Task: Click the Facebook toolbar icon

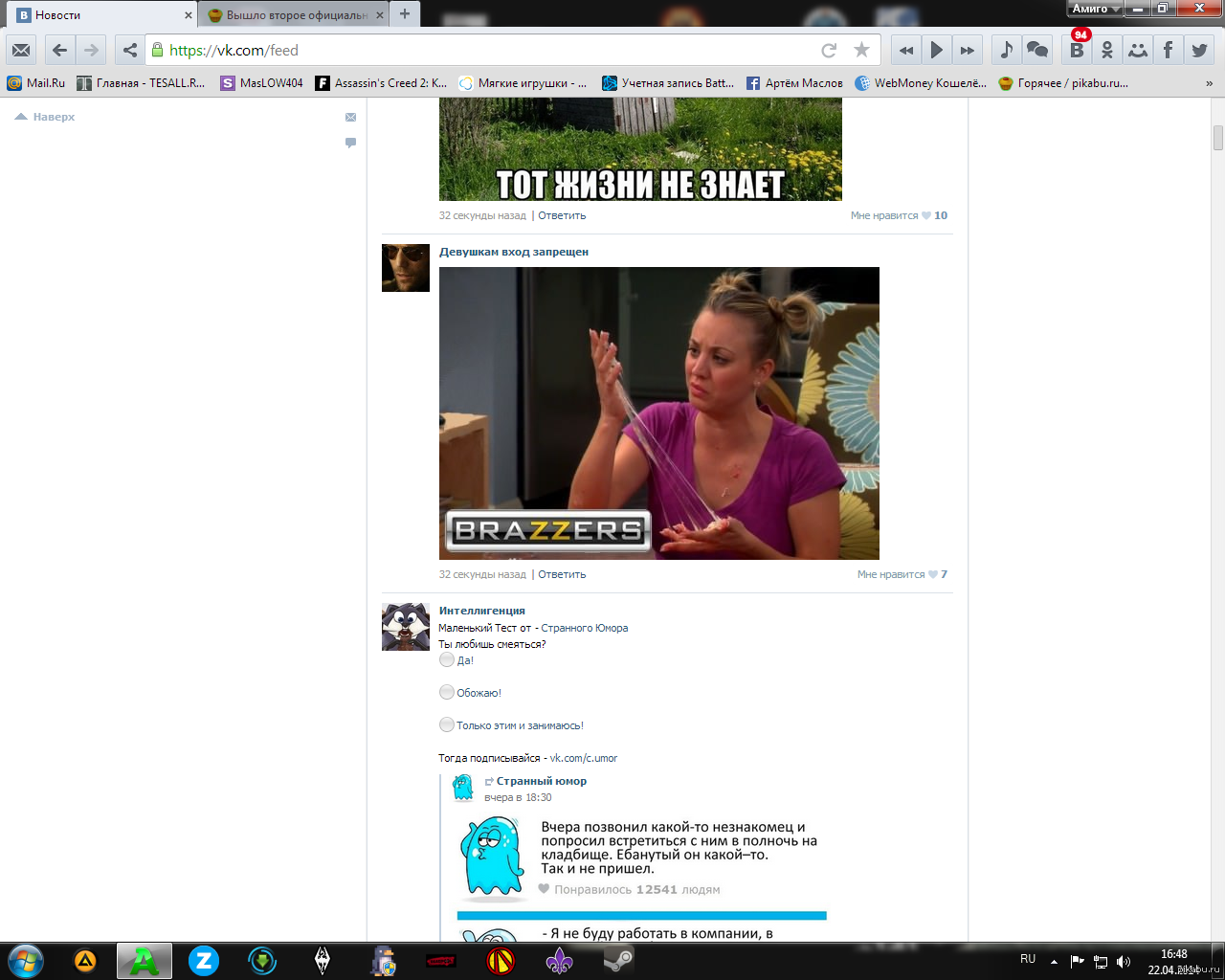Action: point(1168,50)
